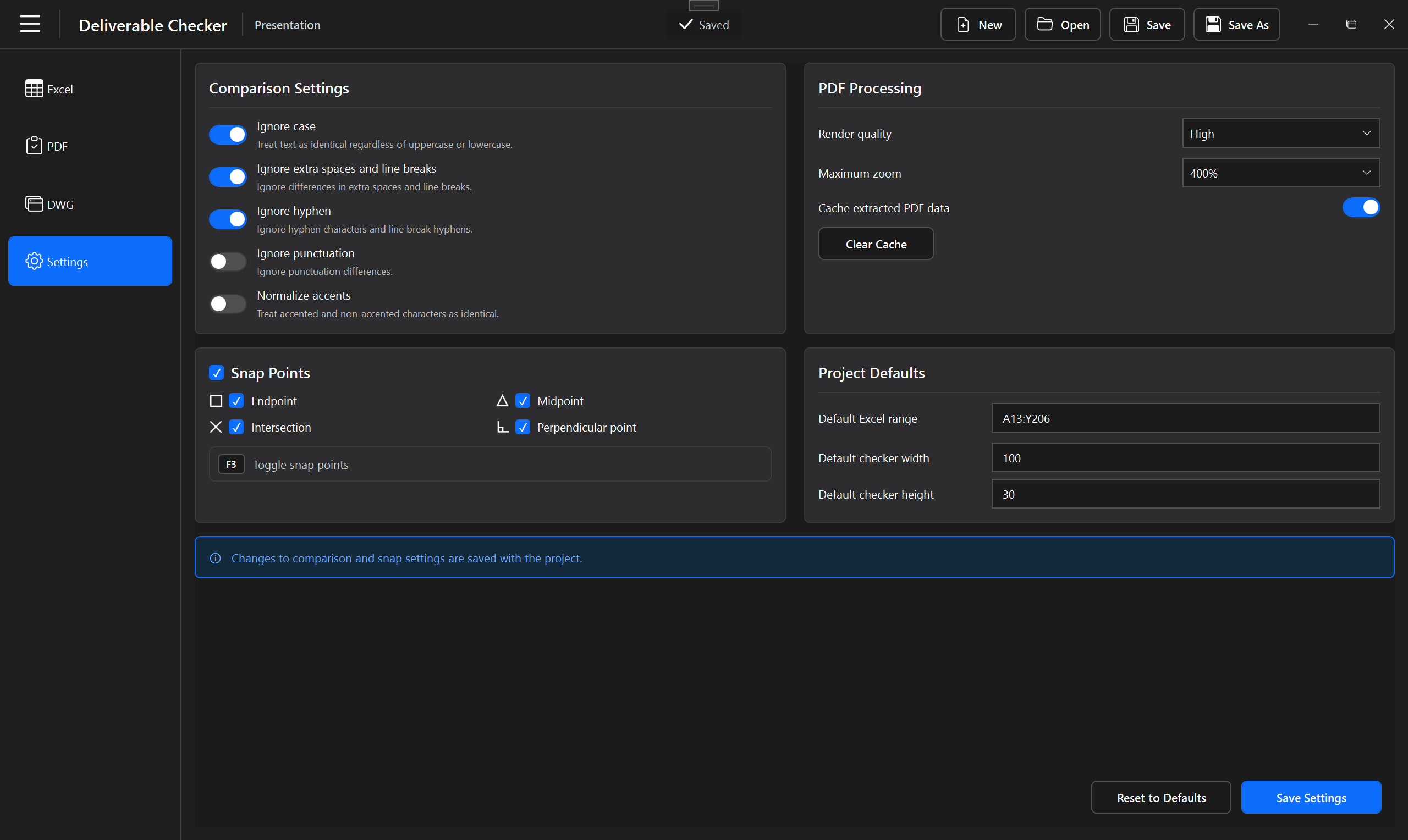Click the Settings gear icon
This screenshot has height=840, width=1408.
coord(34,262)
